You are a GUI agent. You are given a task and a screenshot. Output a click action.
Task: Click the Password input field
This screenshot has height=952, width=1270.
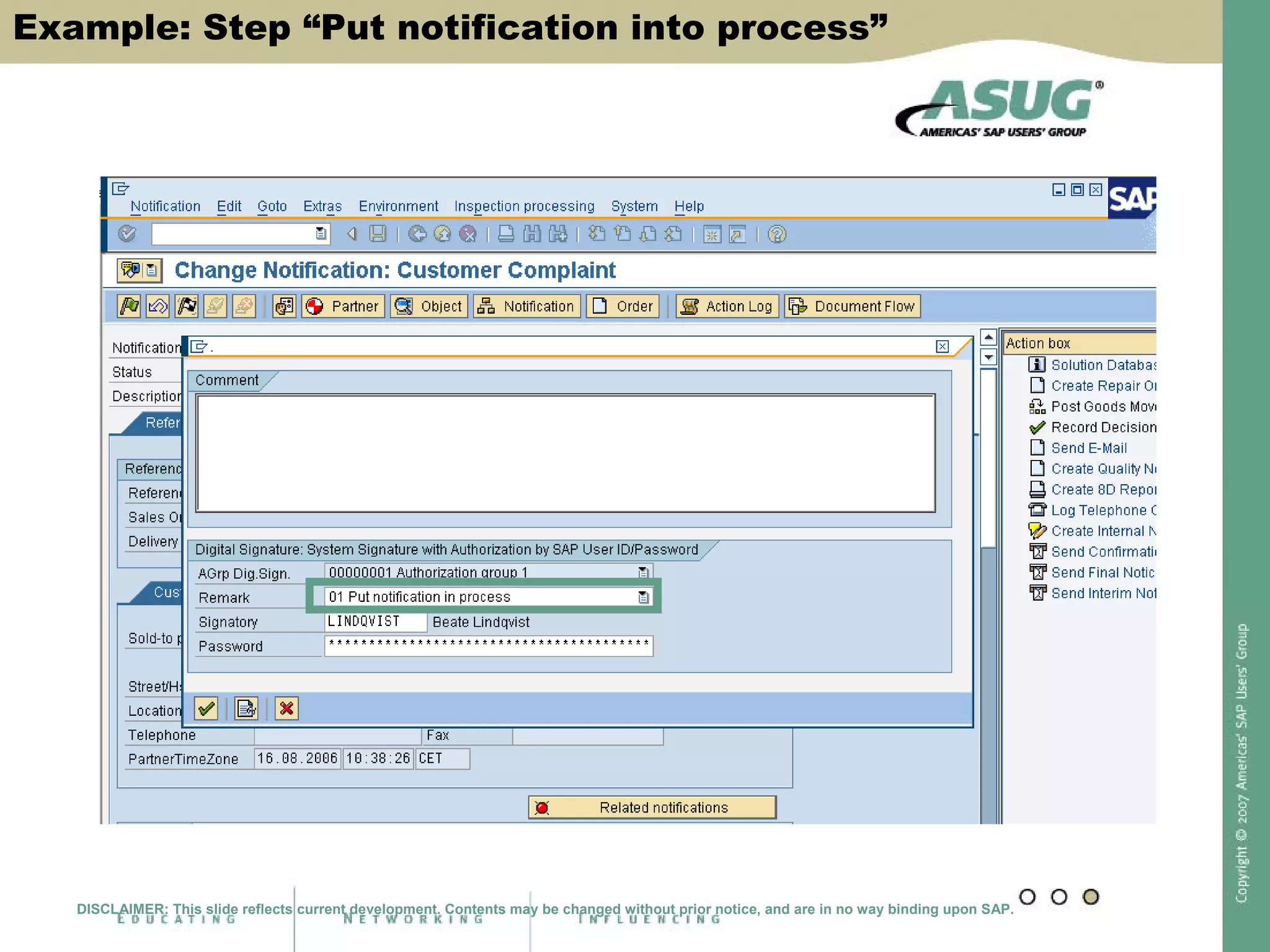tap(489, 645)
